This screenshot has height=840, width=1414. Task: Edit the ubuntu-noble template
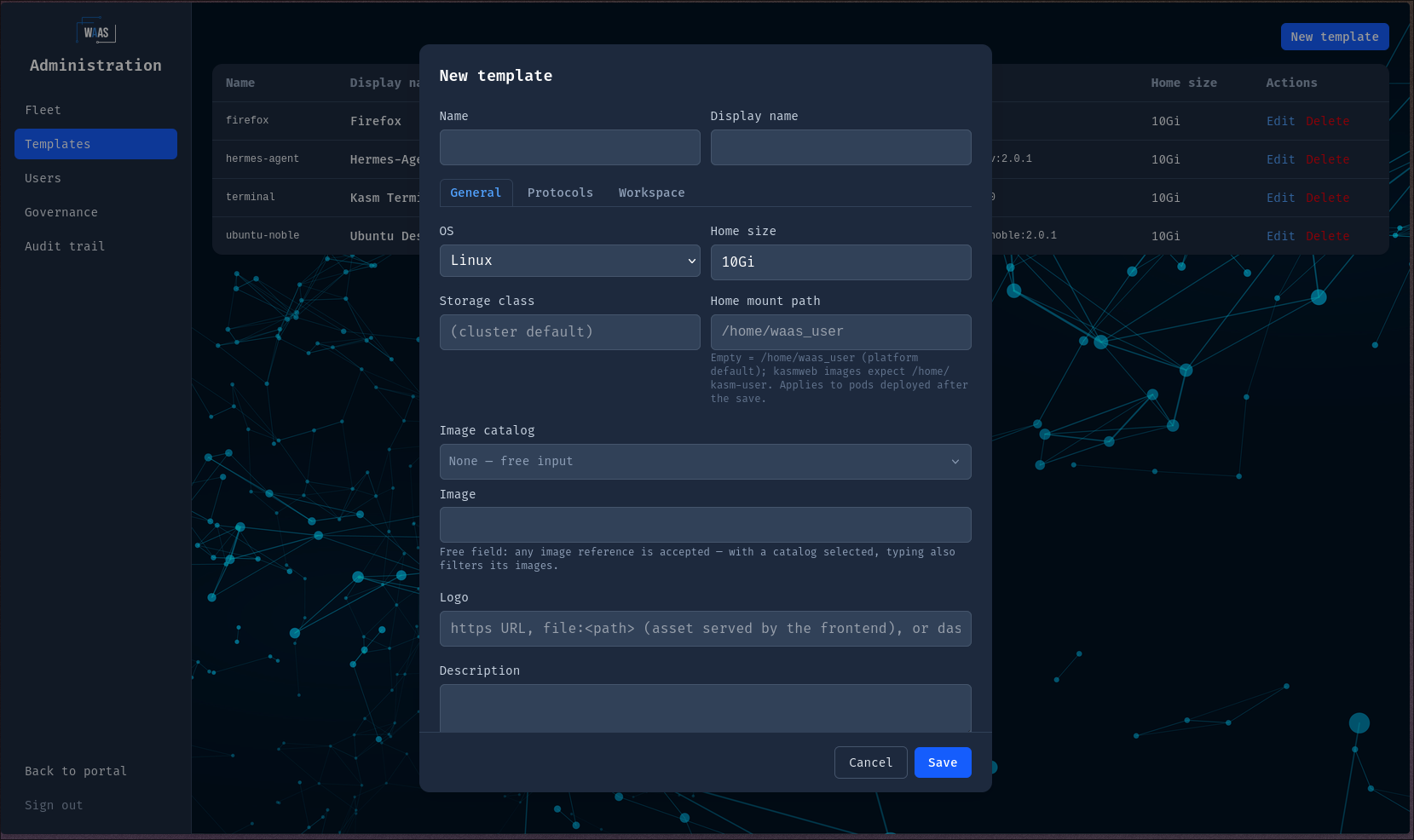1280,236
